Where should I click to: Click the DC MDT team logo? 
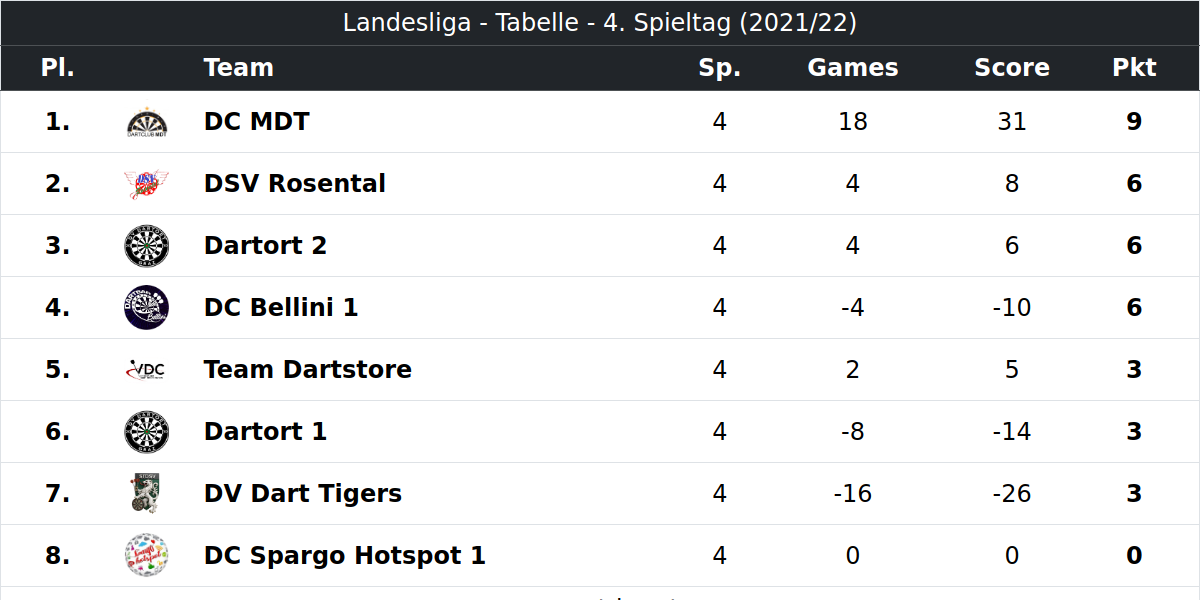point(147,122)
